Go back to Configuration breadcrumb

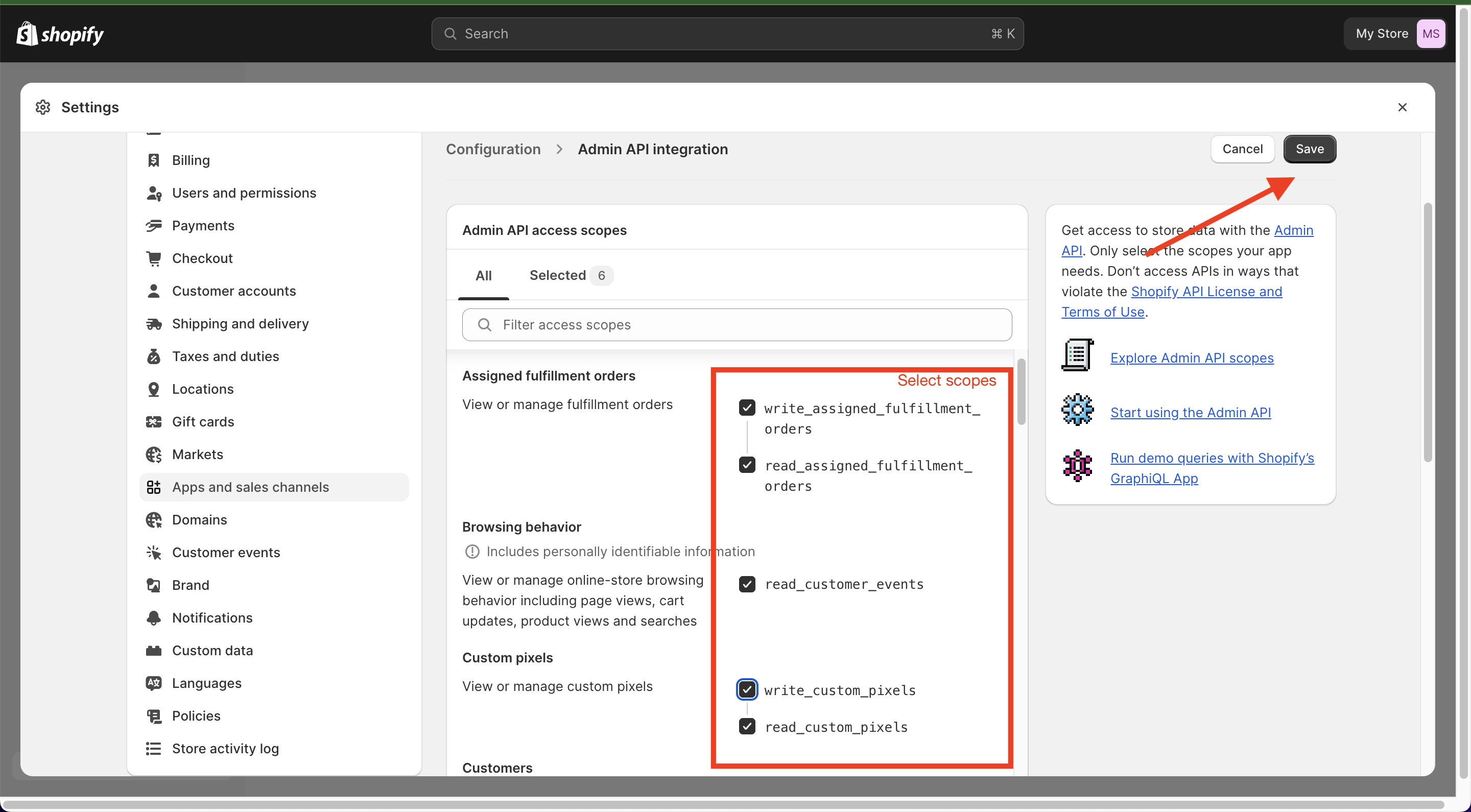click(493, 149)
